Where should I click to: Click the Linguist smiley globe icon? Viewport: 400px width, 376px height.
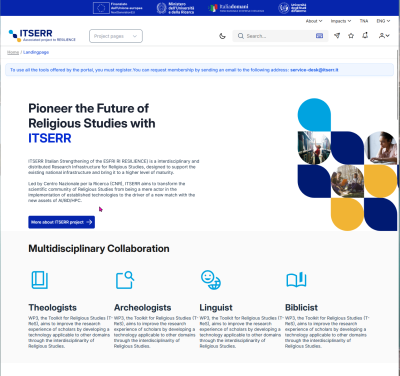(211, 280)
